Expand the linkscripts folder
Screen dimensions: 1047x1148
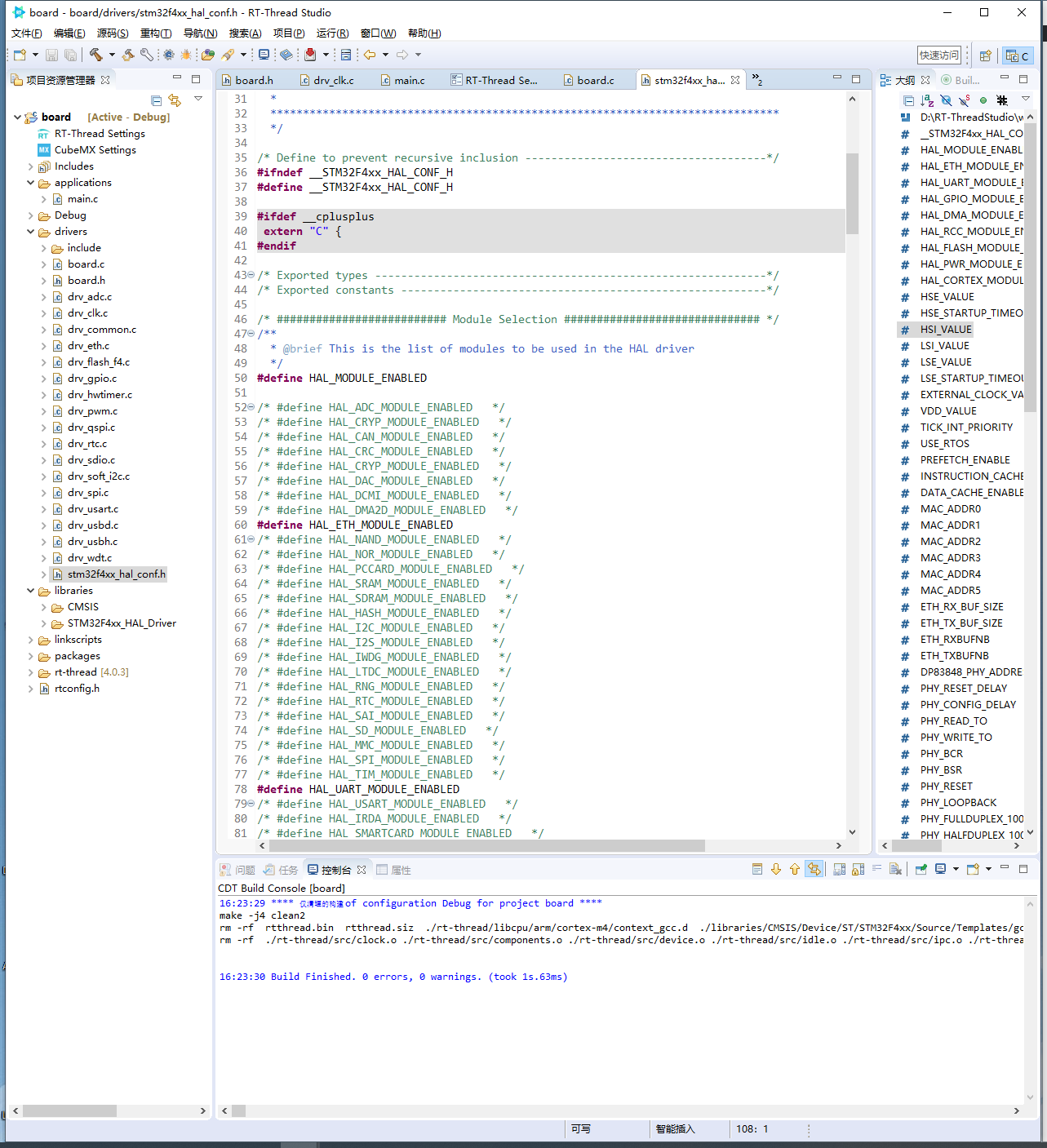coord(30,640)
